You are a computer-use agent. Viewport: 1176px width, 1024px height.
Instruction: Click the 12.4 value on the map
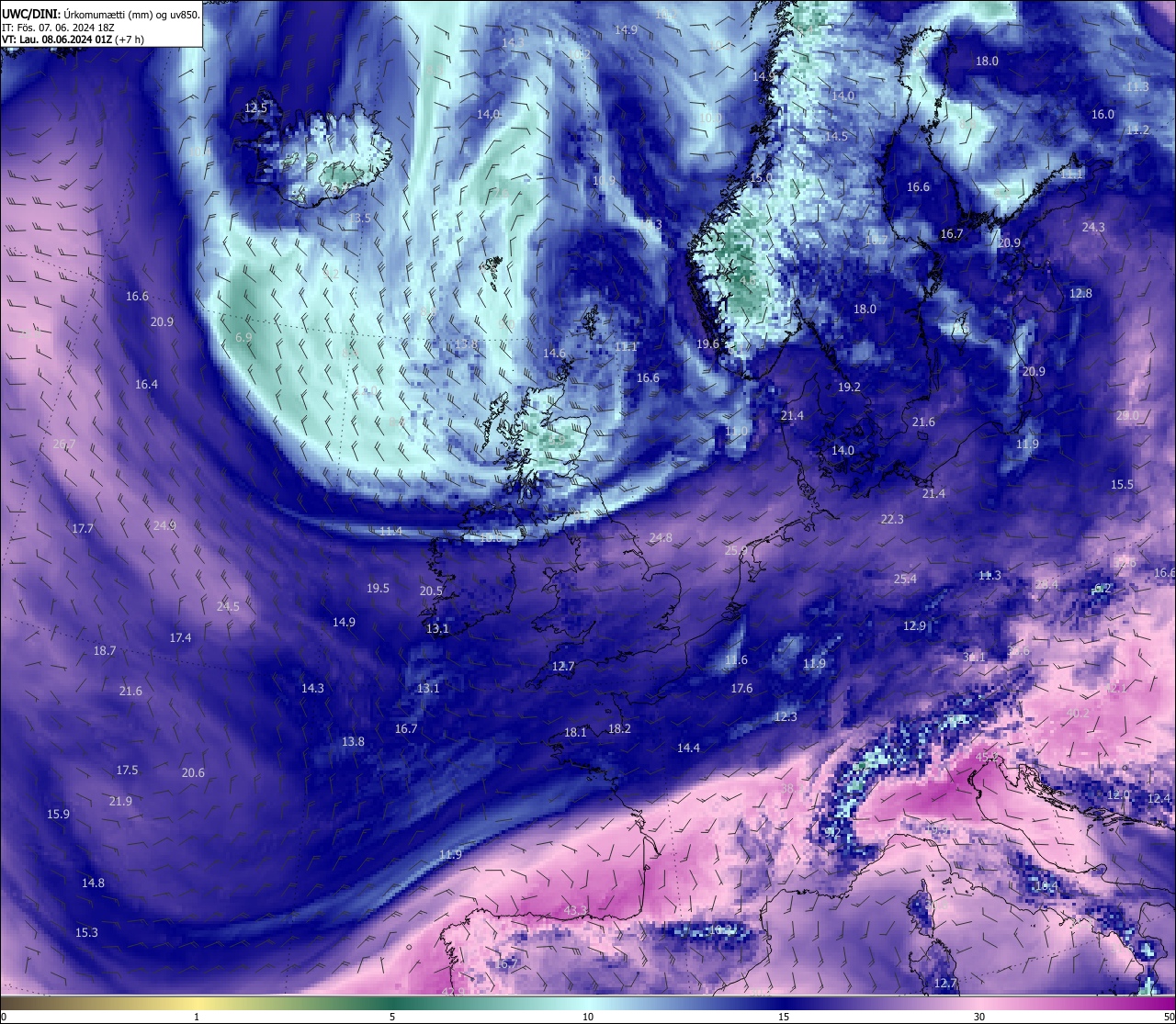[1159, 798]
